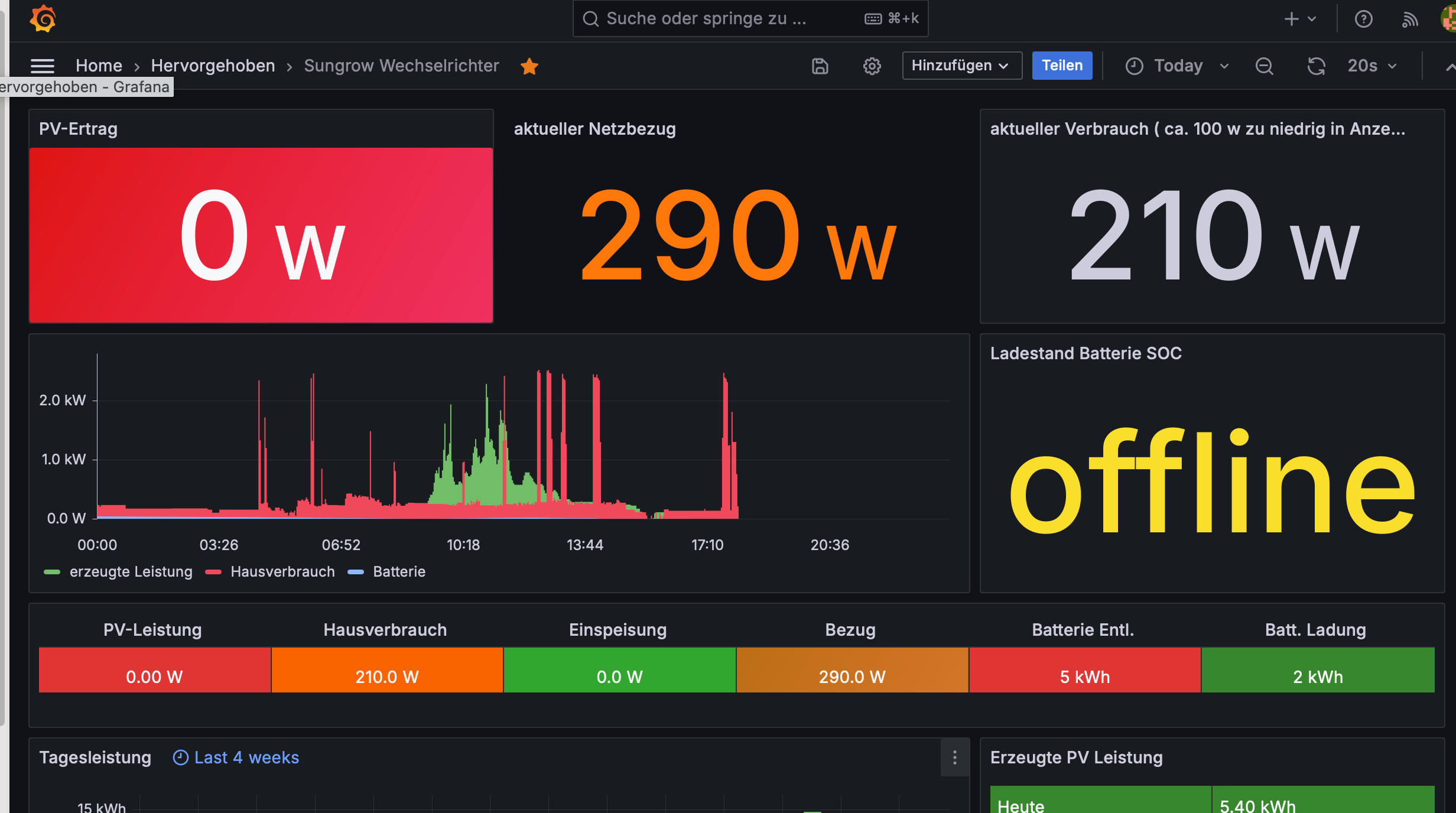Open Hervorgehoben breadcrumb item
This screenshot has height=813, width=1456.
pos(213,66)
